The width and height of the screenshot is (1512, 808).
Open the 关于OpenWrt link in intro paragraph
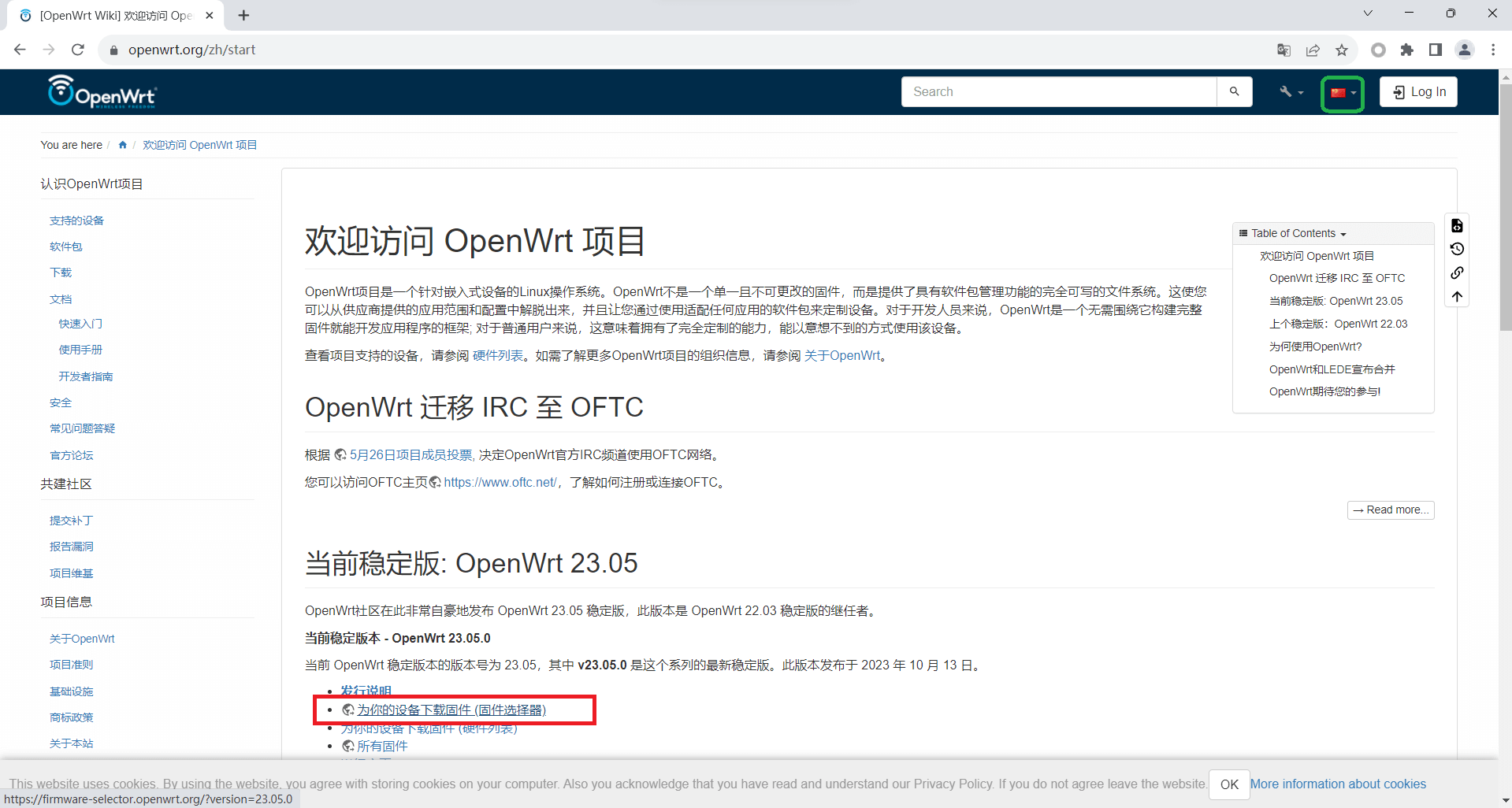click(842, 356)
